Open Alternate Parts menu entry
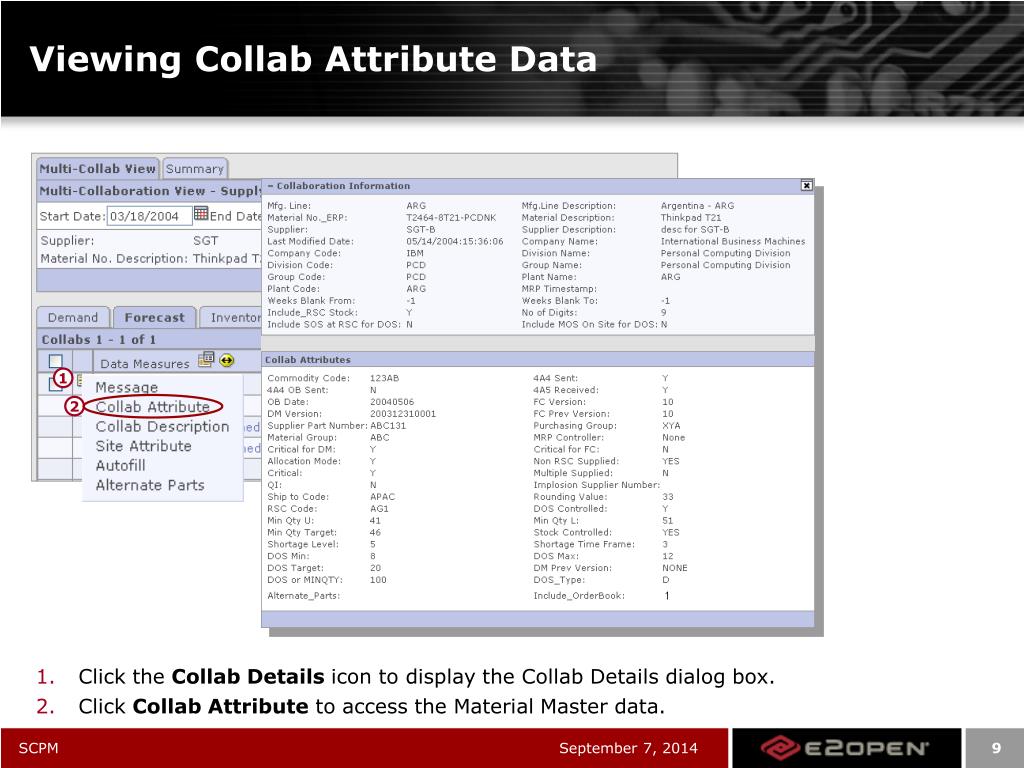The image size is (1024, 768). click(x=150, y=485)
